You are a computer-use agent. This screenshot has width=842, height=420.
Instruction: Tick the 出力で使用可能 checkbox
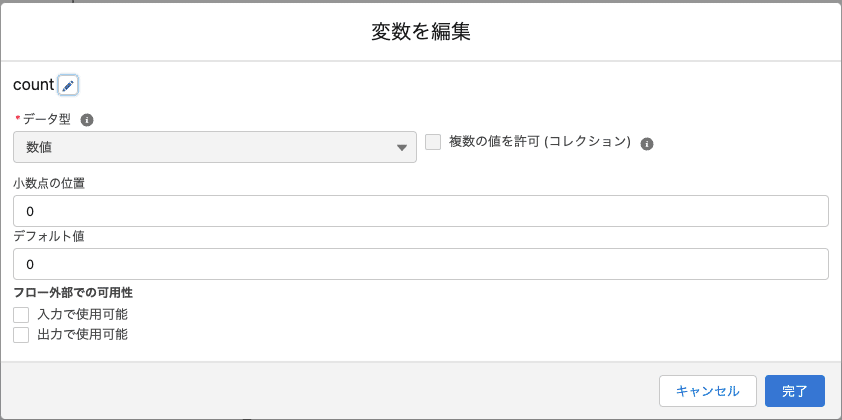click(21, 335)
